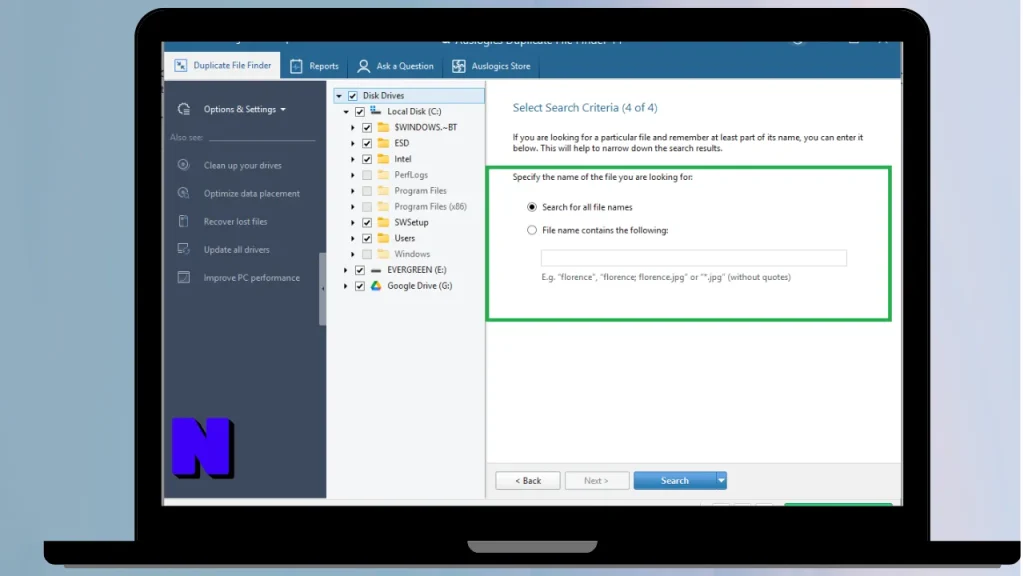This screenshot has width=1024, height=576.
Task: Click the file name text field
Action: coord(694,258)
